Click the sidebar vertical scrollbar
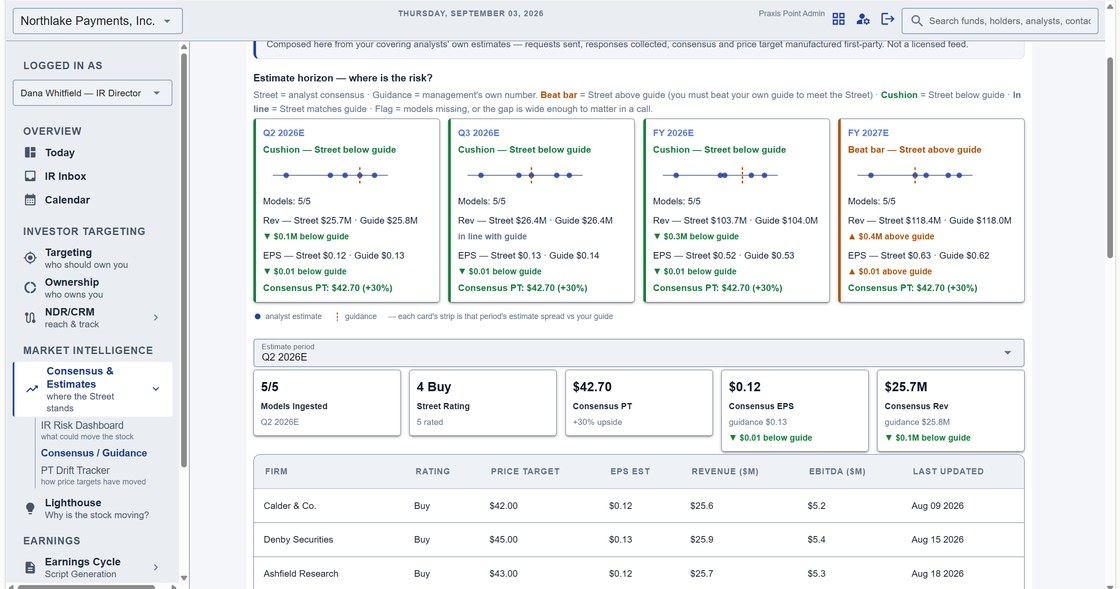The width and height of the screenshot is (1120, 589). [184, 261]
